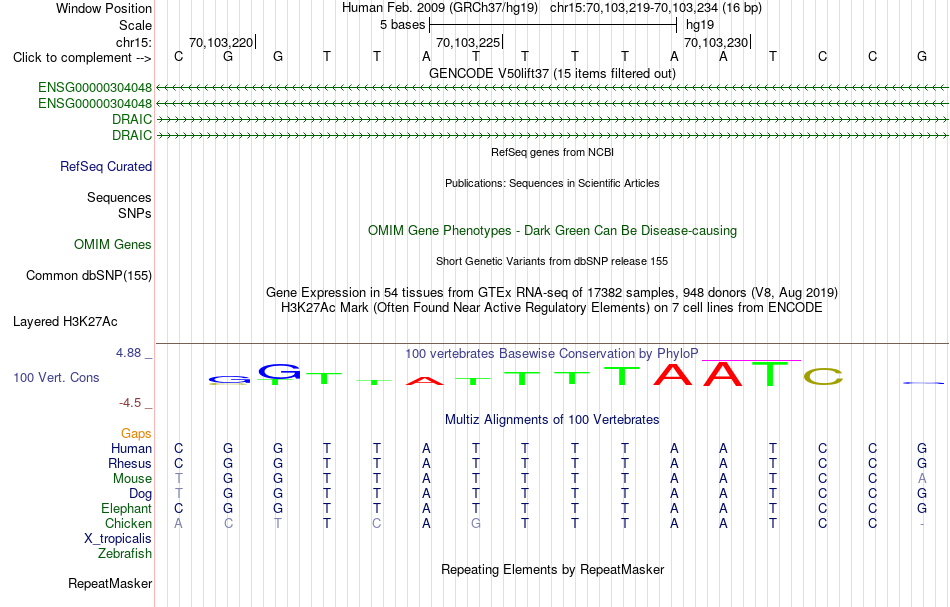The image size is (950, 607).
Task: Click the 'RefSeq genes from NCBI' title
Action: click(x=552, y=152)
